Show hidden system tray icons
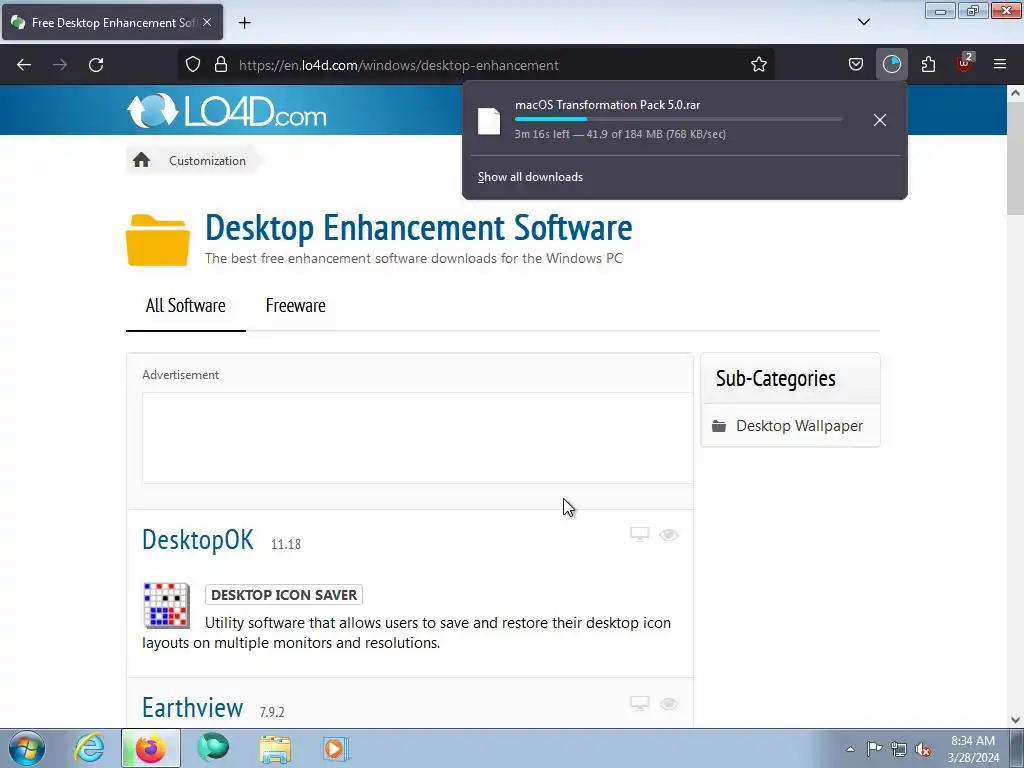1024x768 pixels. pyautogui.click(x=850, y=749)
